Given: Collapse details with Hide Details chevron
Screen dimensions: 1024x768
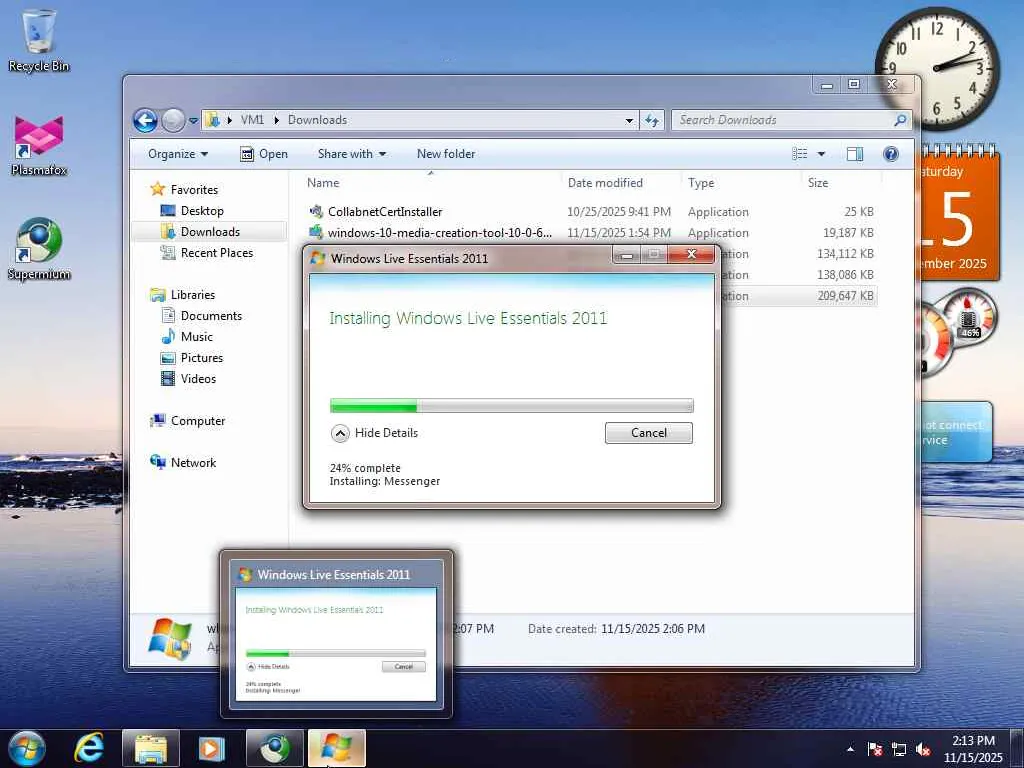Looking at the screenshot, I should point(340,433).
